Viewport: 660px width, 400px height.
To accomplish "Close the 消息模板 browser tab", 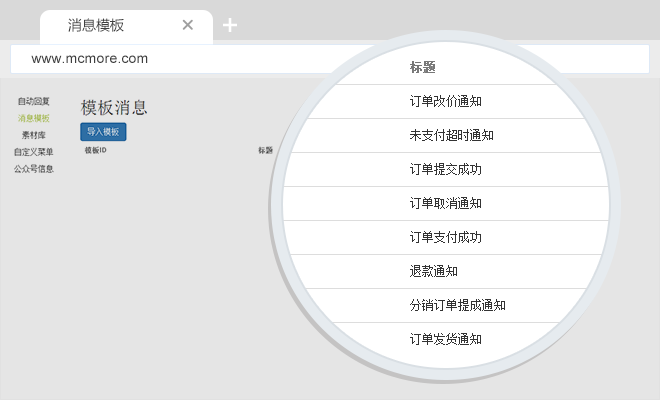I will 188,25.
